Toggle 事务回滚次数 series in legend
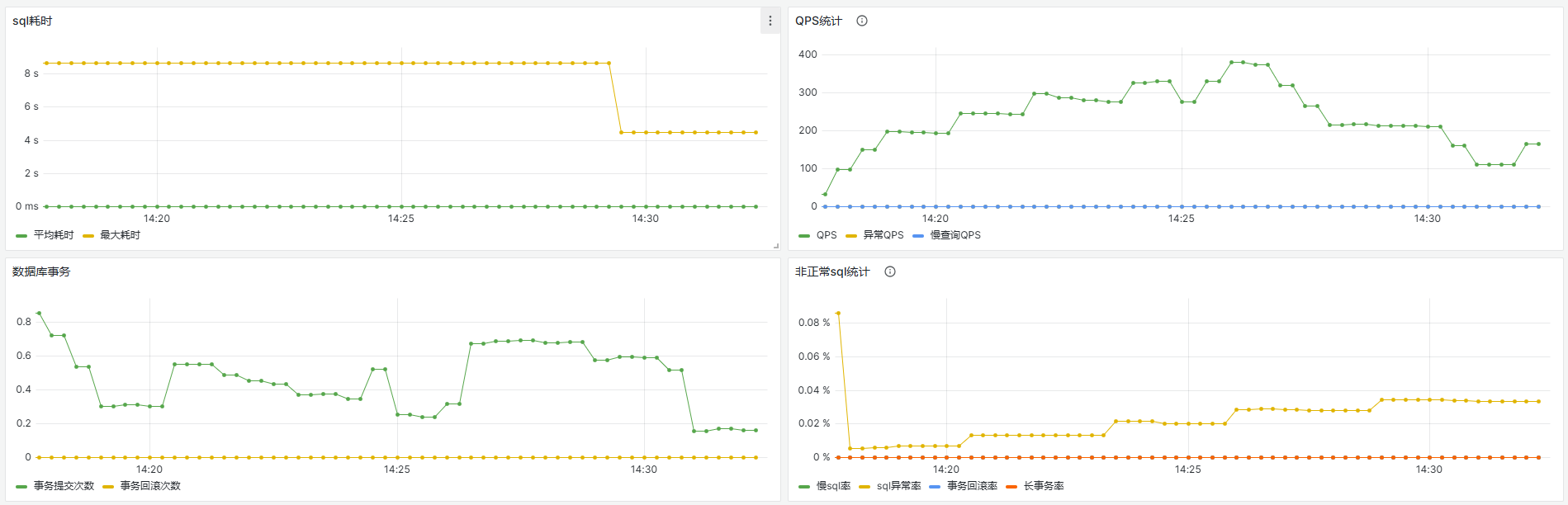 point(150,486)
